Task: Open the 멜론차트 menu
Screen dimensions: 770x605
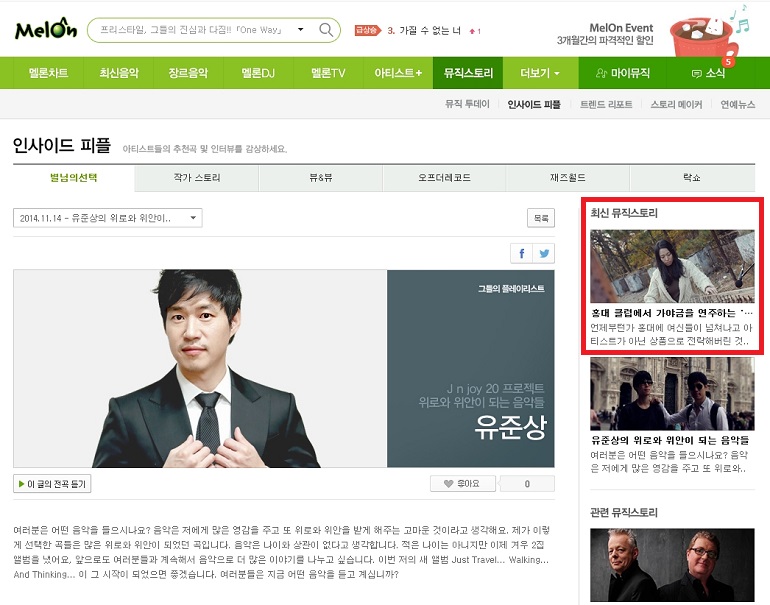Action: click(48, 73)
